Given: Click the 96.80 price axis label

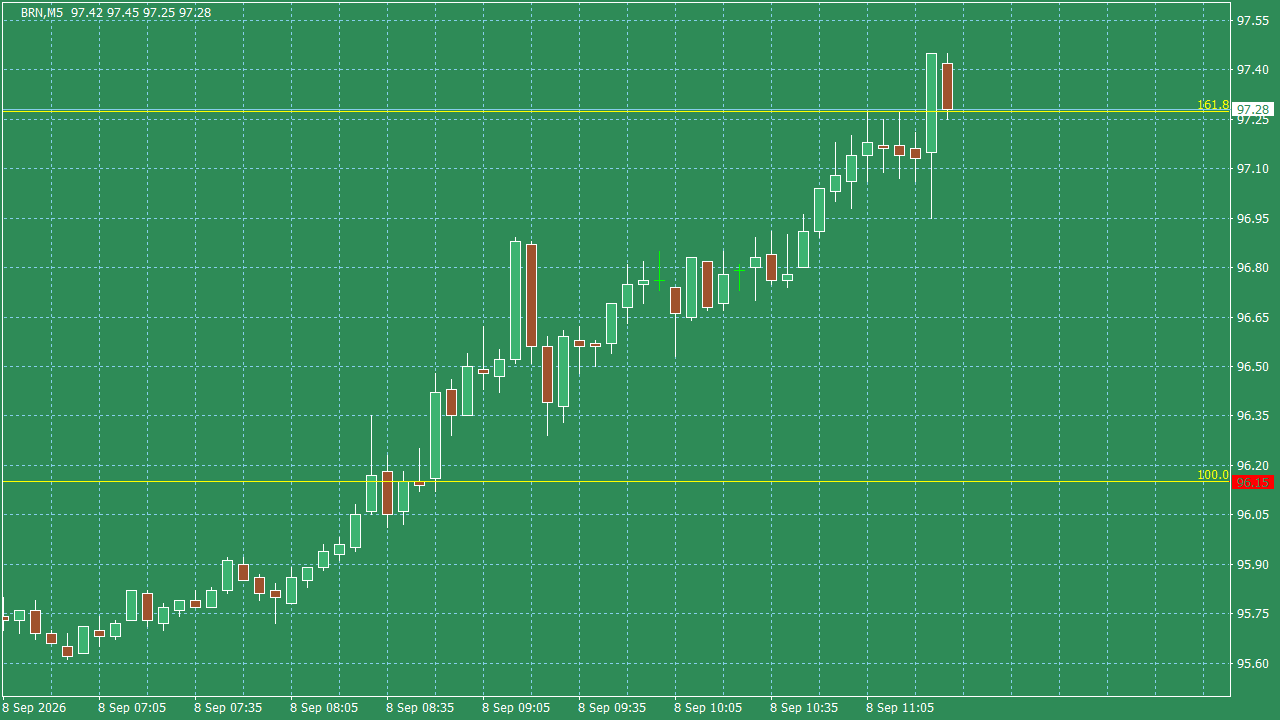Looking at the screenshot, I should tap(1253, 268).
